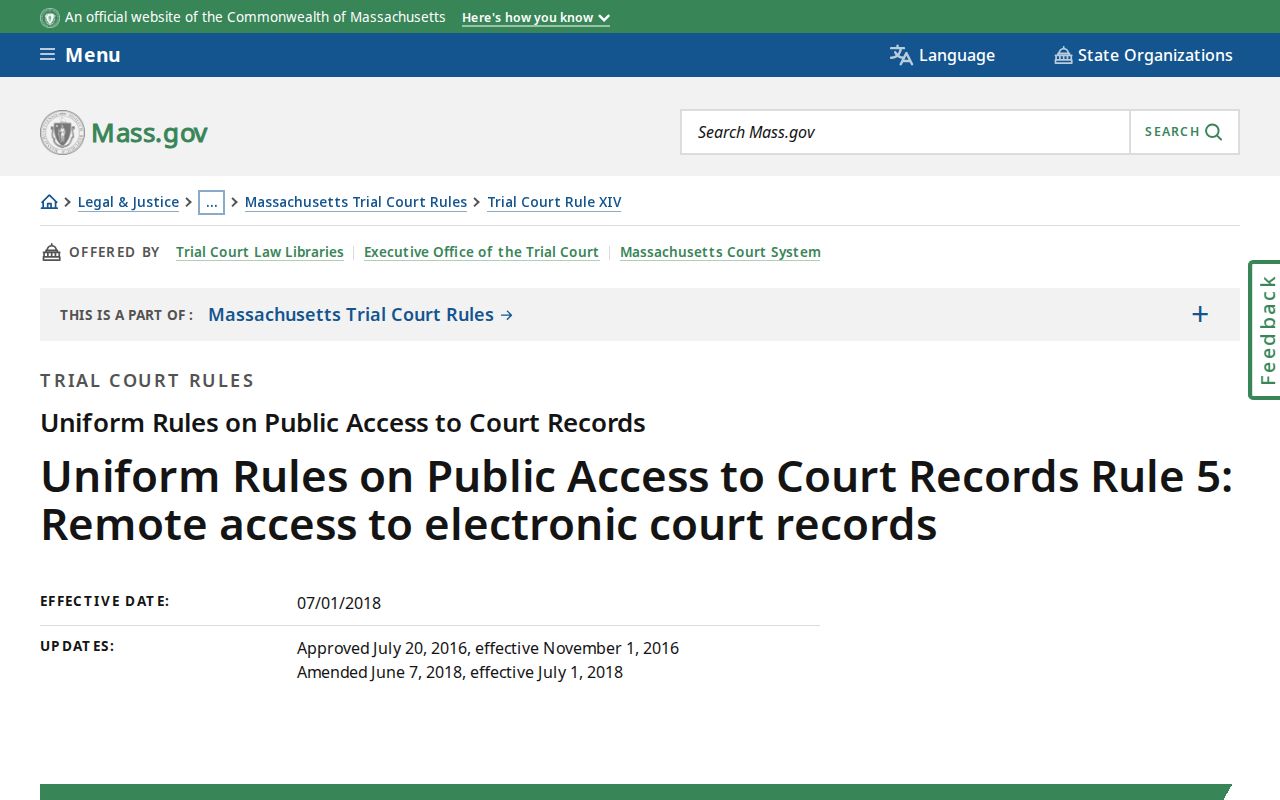The width and height of the screenshot is (1280, 800).
Task: Open the hamburger Menu icon
Action: (47, 55)
